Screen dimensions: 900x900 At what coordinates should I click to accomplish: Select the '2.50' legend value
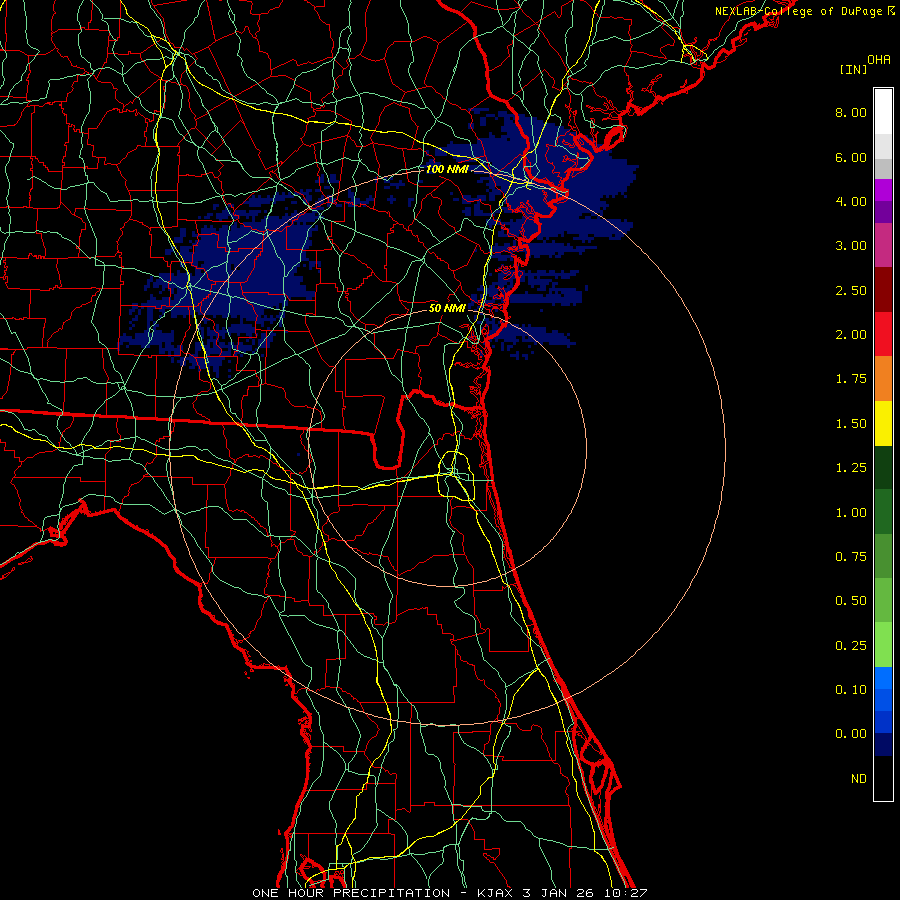pos(851,290)
